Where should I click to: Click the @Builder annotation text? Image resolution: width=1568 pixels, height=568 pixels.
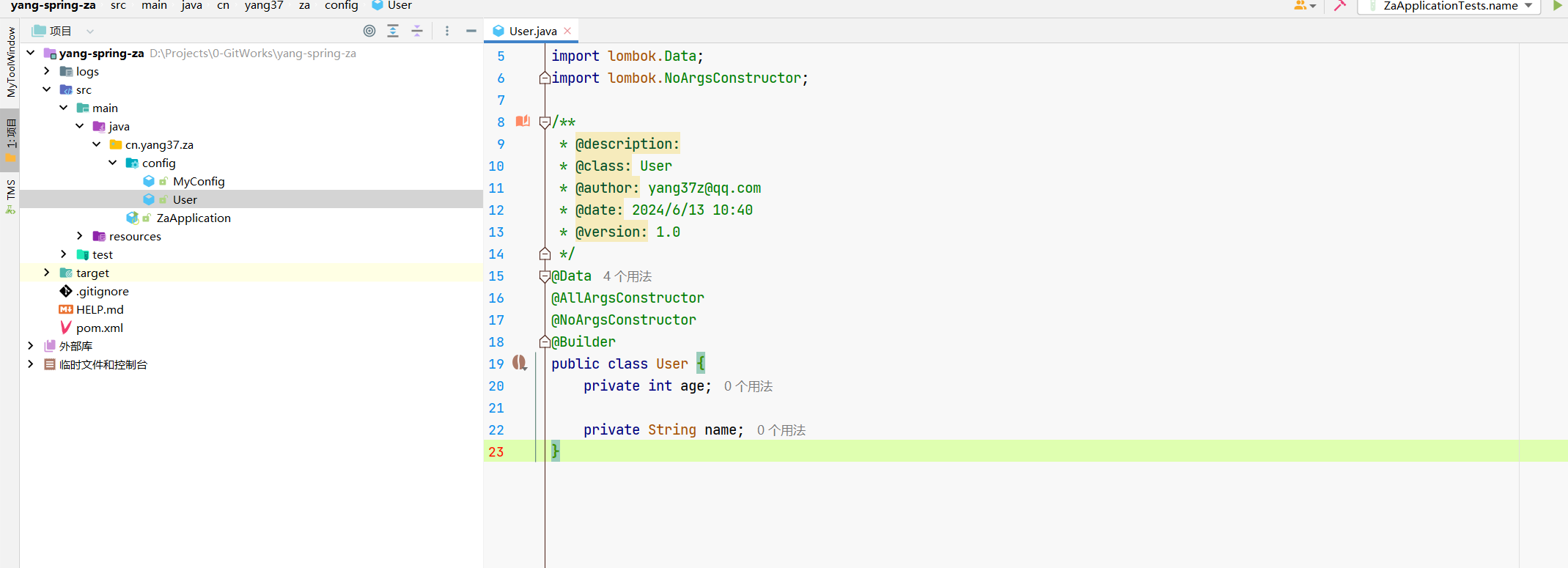(x=584, y=342)
